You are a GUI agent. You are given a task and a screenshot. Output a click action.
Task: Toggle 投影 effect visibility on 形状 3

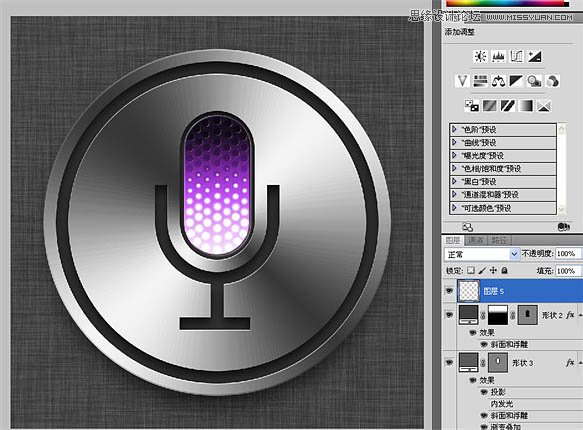484,392
